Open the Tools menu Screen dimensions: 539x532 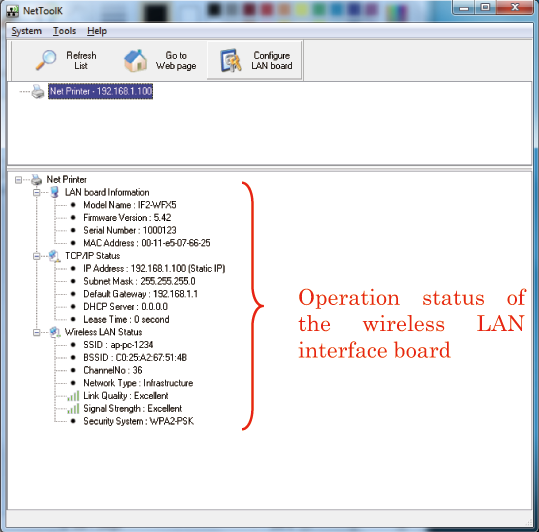pyautogui.click(x=64, y=31)
